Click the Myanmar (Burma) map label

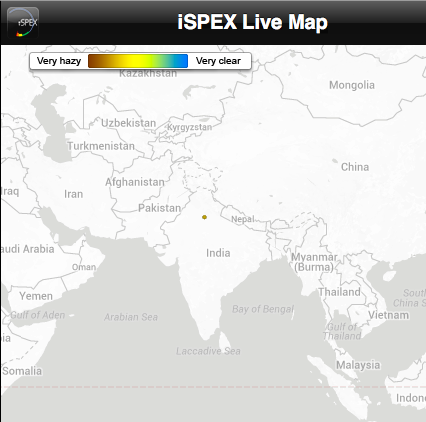click(314, 262)
